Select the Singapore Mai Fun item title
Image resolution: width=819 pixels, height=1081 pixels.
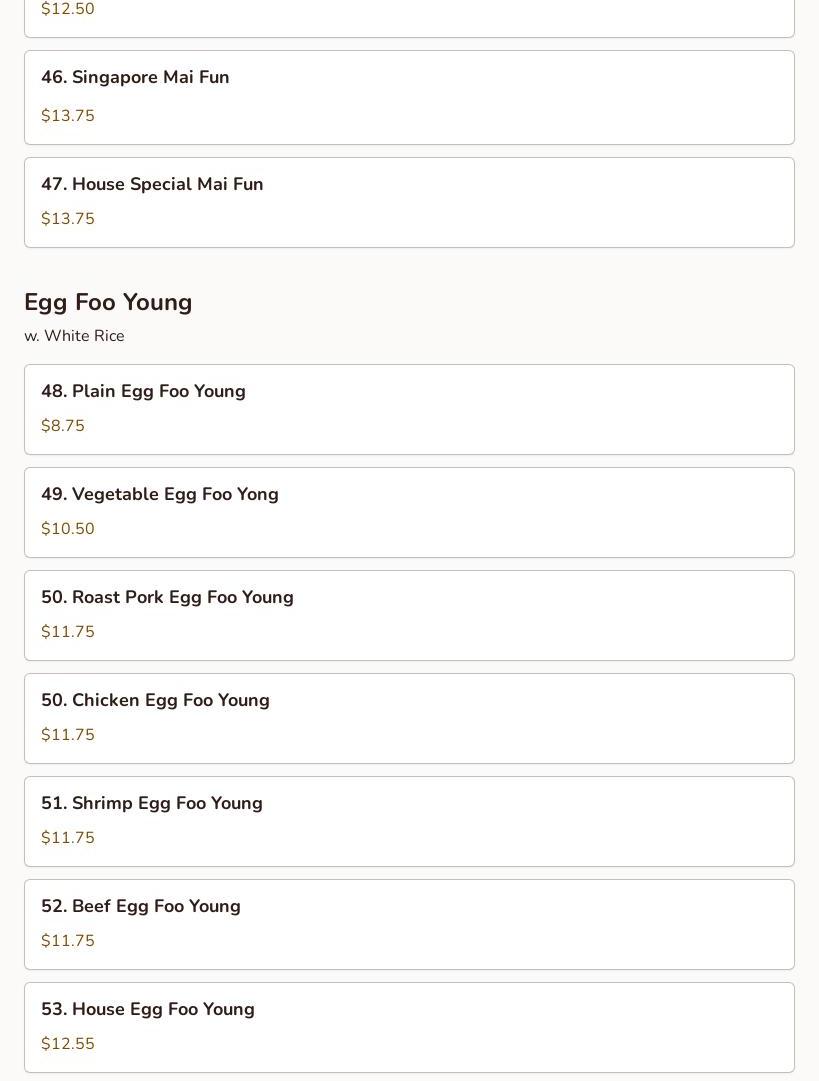coord(135,77)
